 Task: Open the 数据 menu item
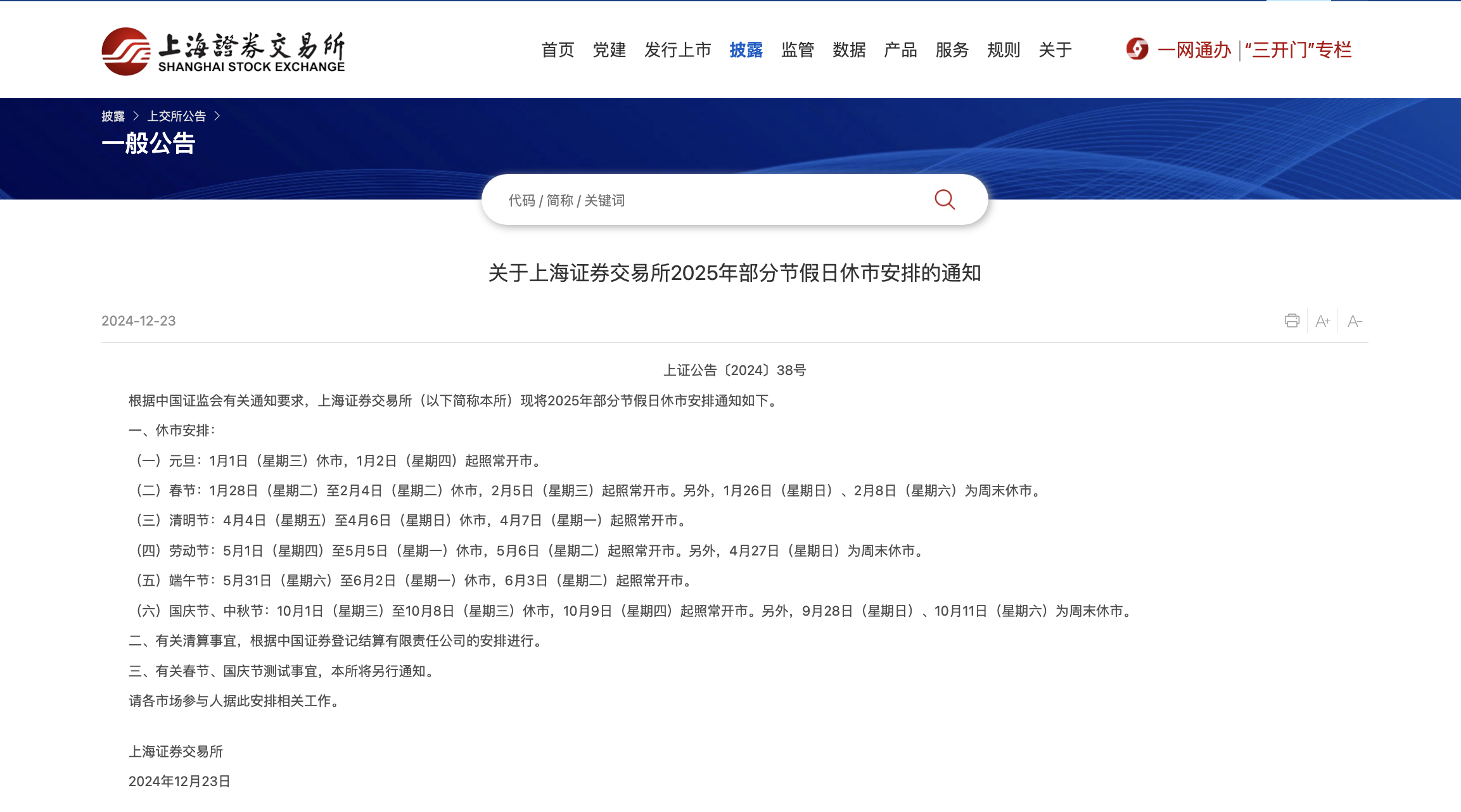point(848,49)
